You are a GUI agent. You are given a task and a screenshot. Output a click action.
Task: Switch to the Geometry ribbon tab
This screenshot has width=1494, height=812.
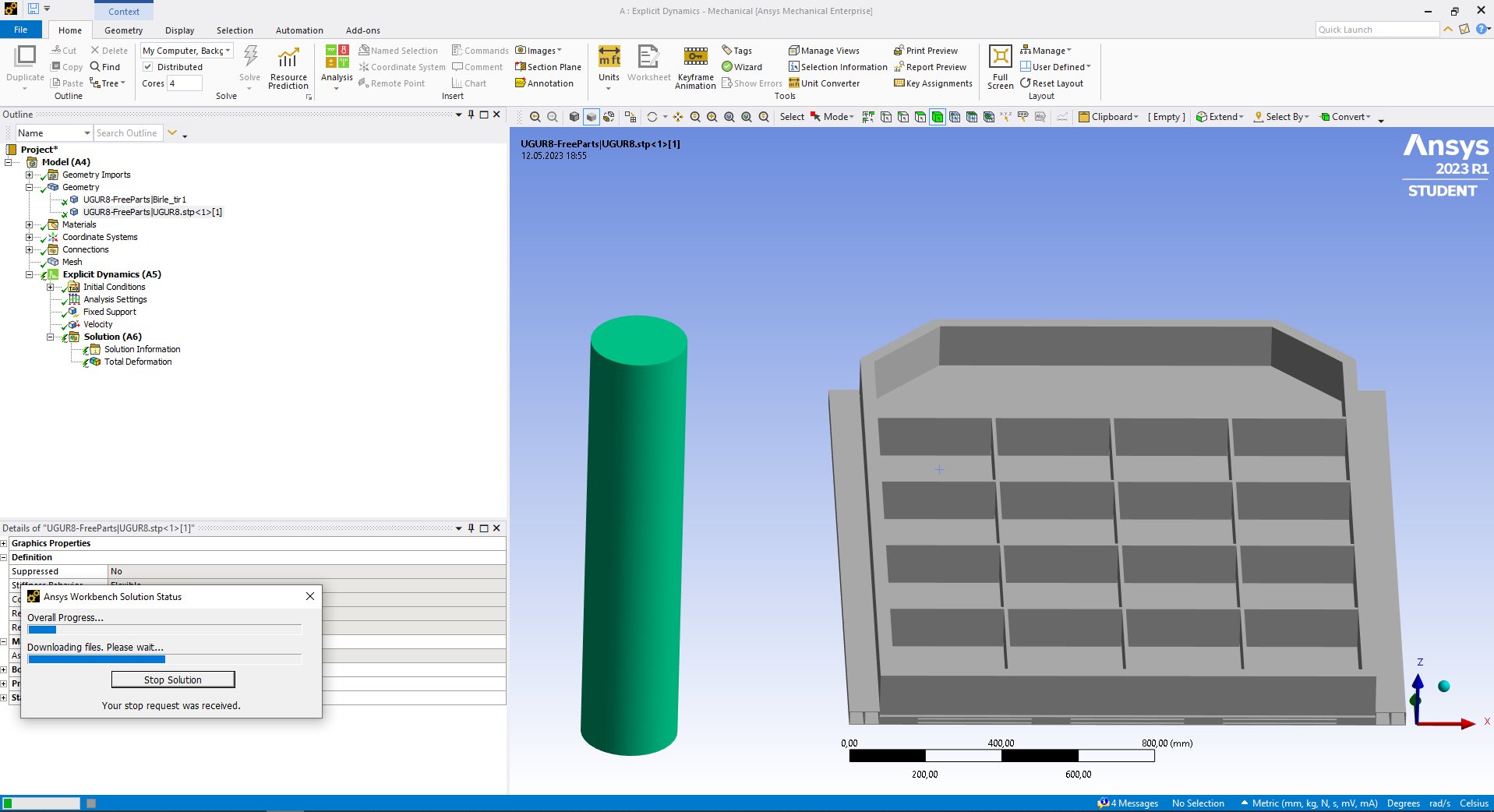(124, 30)
